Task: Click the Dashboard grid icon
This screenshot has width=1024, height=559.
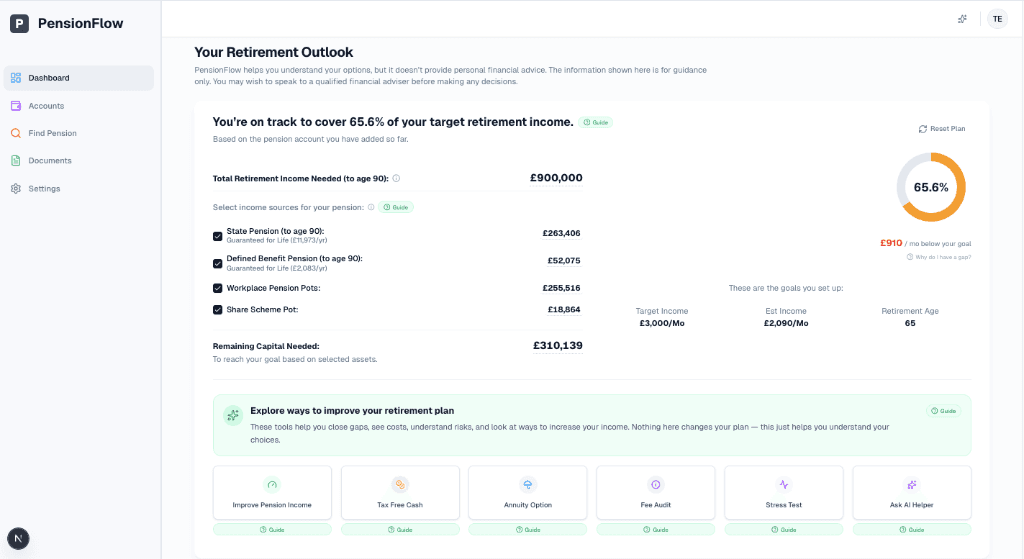Action: click(x=16, y=78)
